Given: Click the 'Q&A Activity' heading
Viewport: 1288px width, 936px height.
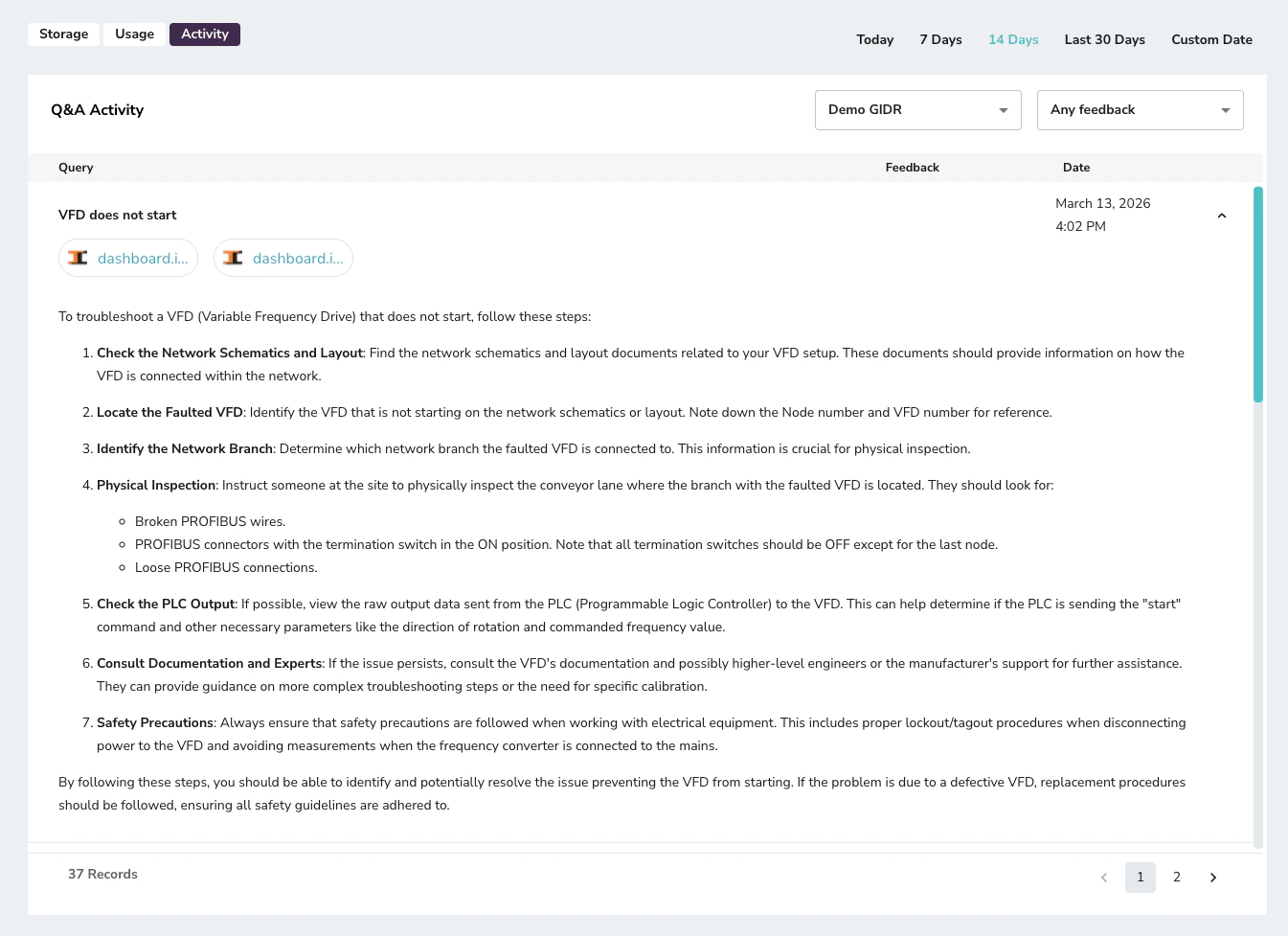Looking at the screenshot, I should click(x=97, y=110).
